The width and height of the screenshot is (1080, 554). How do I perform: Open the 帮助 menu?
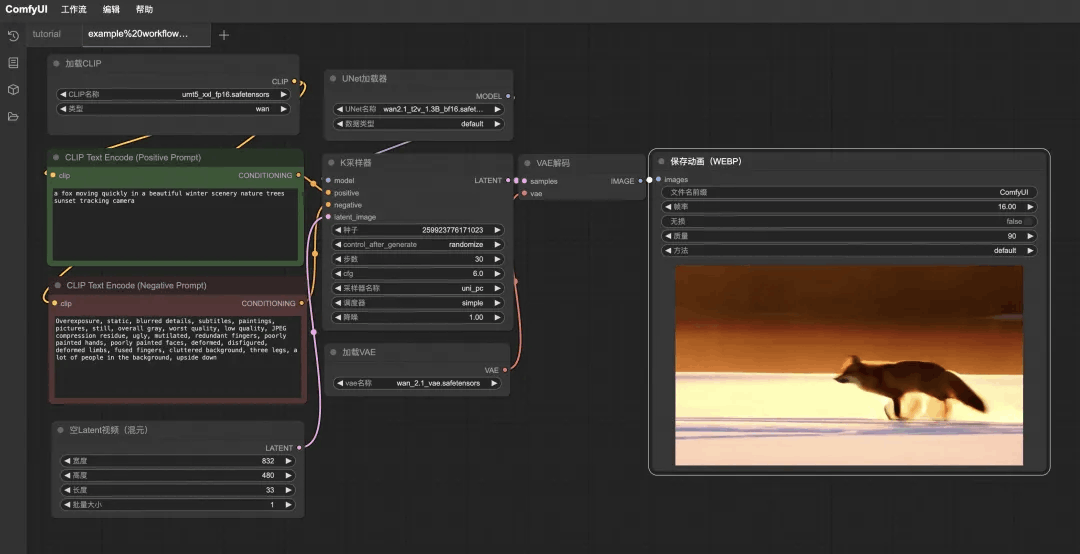coord(144,10)
